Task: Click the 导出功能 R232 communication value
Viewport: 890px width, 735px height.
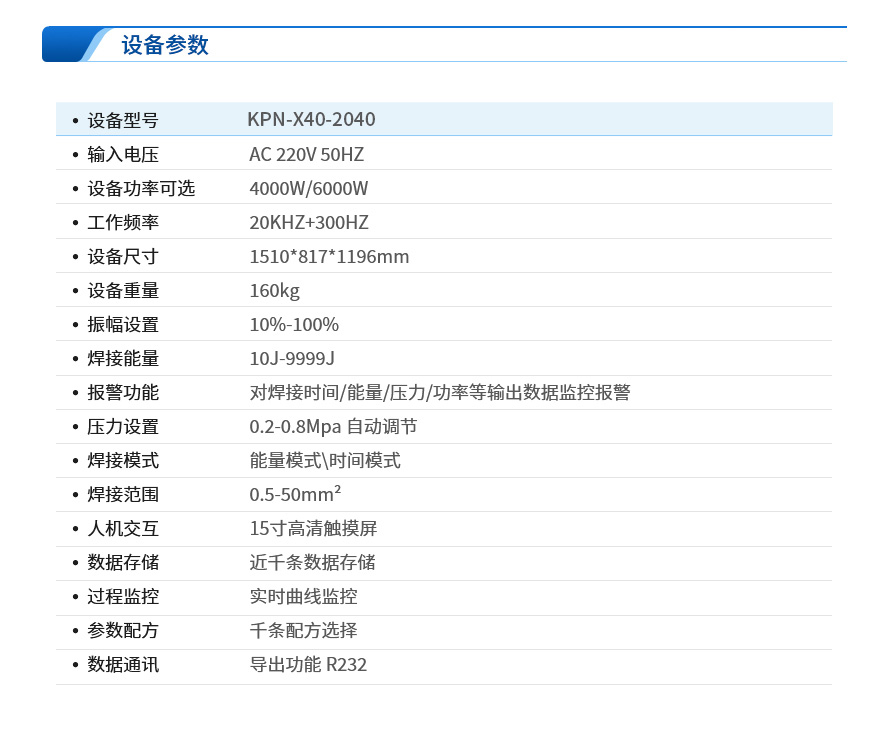Action: [308, 665]
